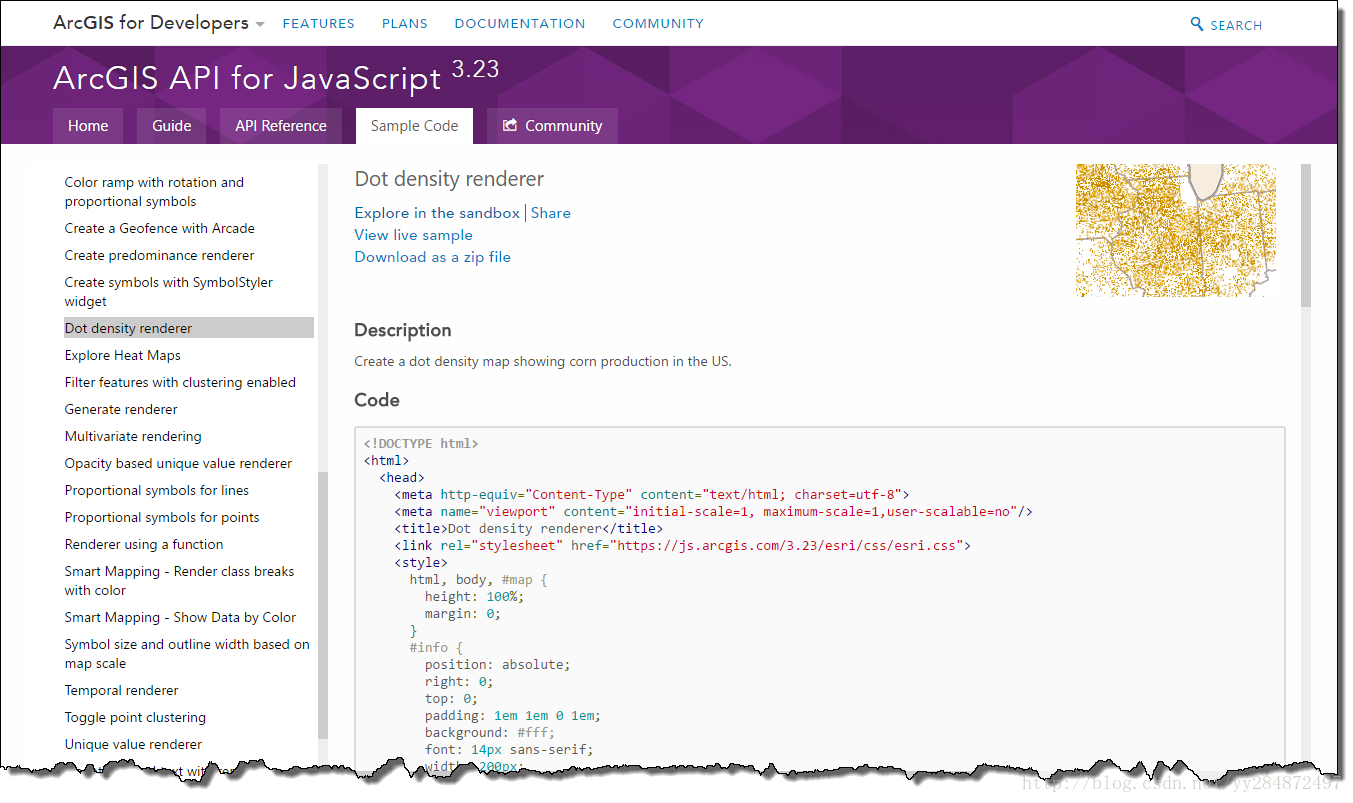
Task: Open the Community tab
Action: pos(552,126)
